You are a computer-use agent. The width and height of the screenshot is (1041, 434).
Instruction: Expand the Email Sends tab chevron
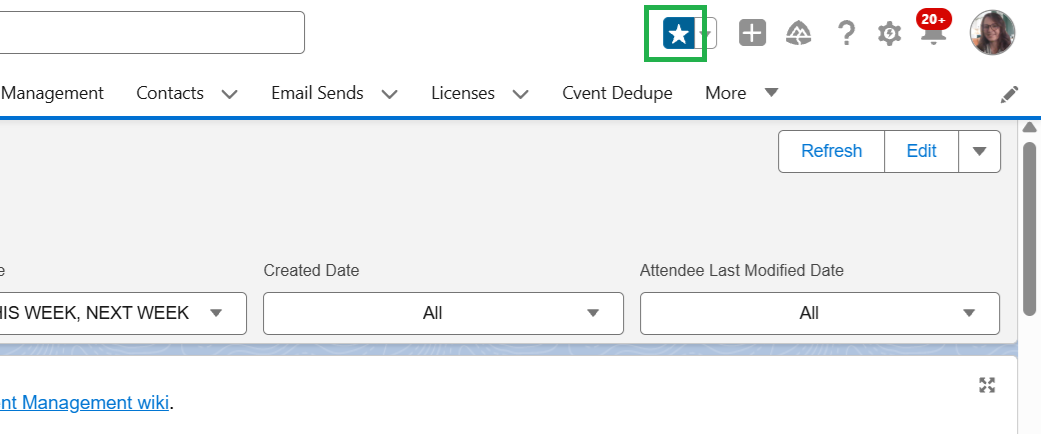390,94
